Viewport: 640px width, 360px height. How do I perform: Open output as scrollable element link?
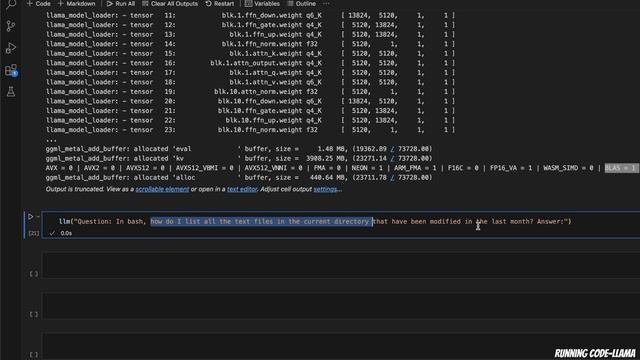click(x=162, y=189)
